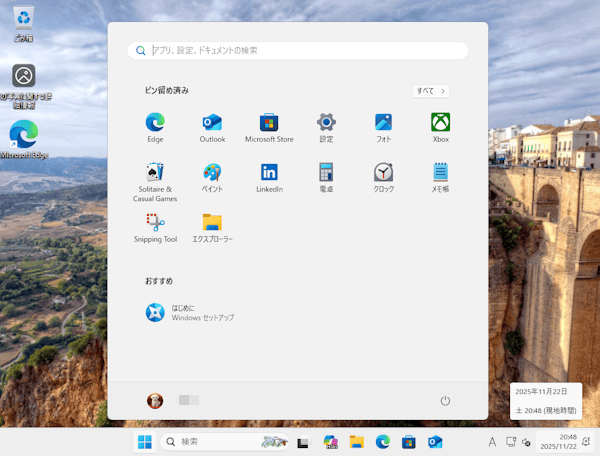The image size is (600, 456).
Task: Launch Outlook from Start menu
Action: [x=212, y=128]
